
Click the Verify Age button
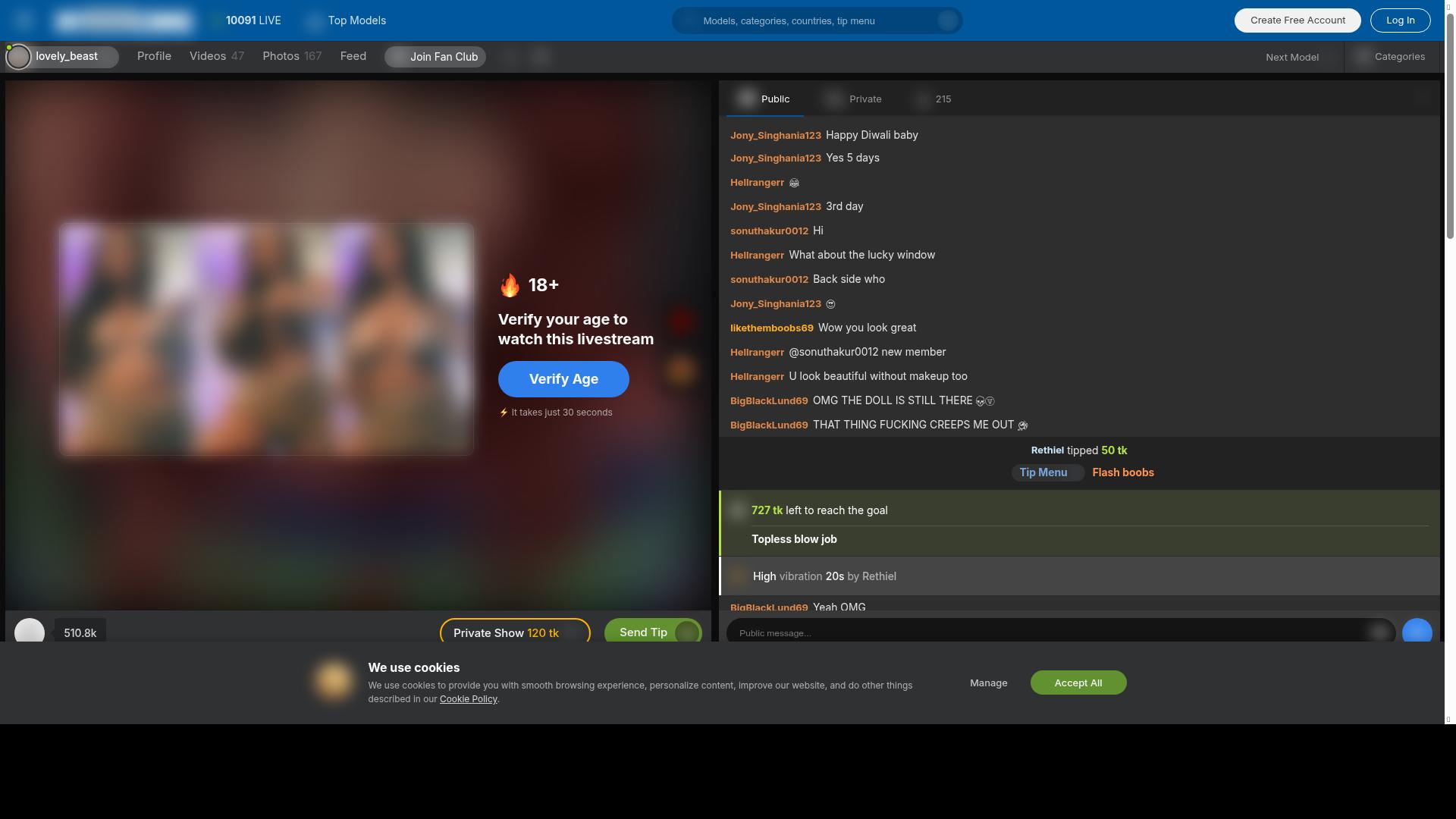click(x=563, y=379)
